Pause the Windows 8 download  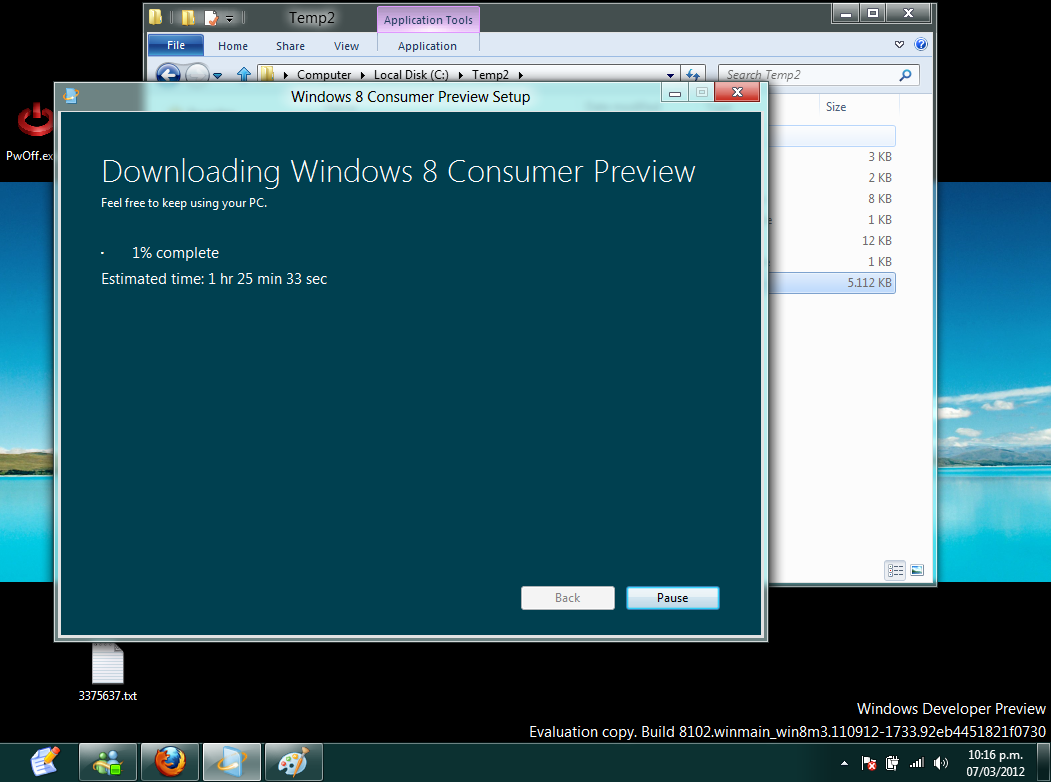point(672,597)
